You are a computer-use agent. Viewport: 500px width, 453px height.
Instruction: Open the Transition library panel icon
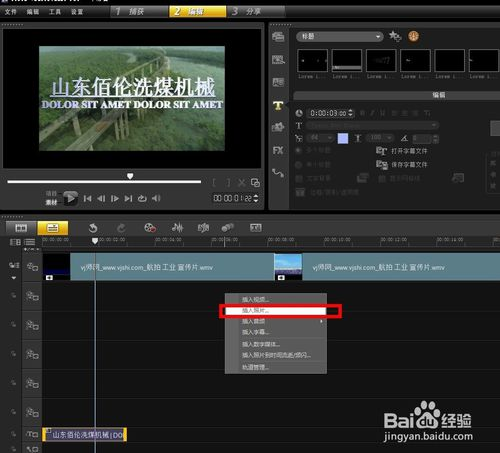tap(278, 60)
